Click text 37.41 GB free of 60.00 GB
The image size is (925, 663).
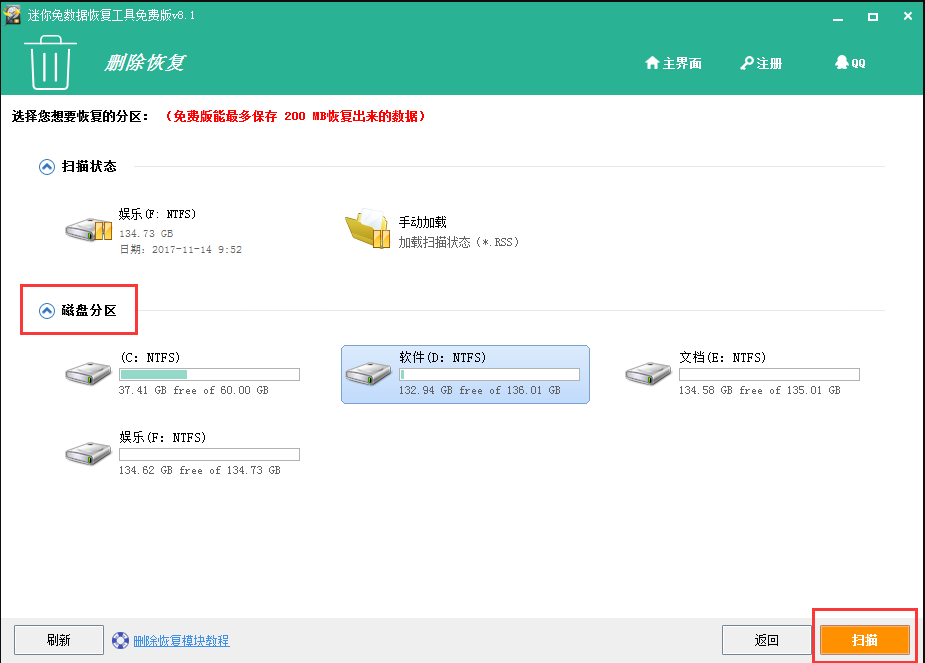[193, 390]
